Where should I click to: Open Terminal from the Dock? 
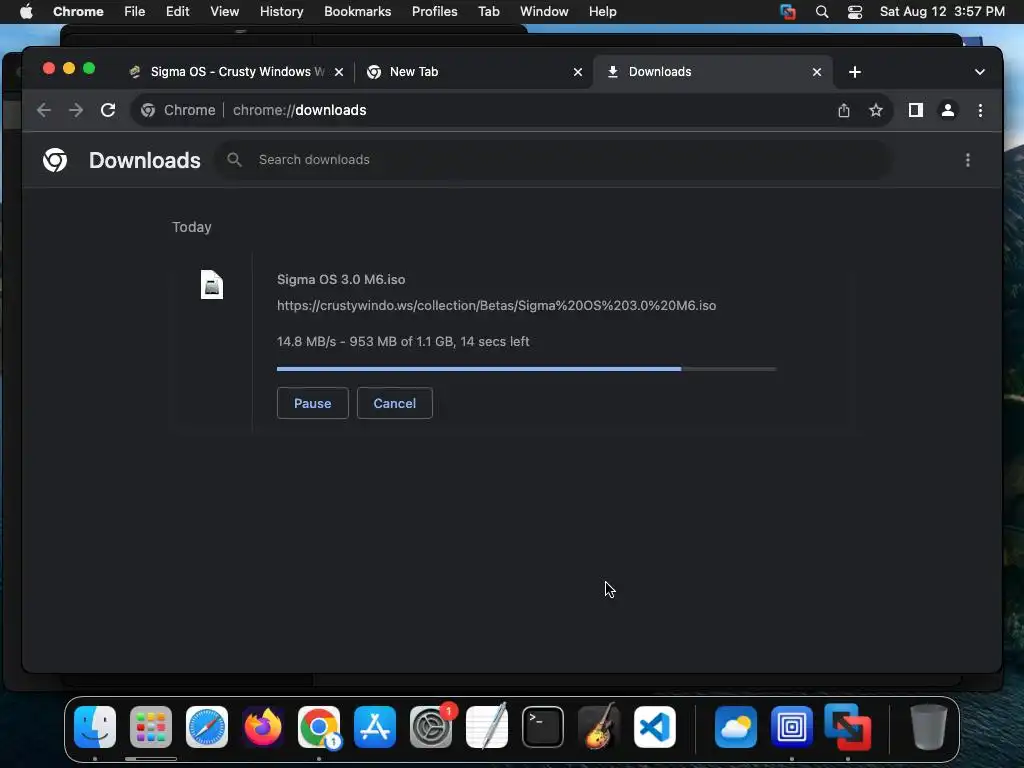tap(543, 727)
